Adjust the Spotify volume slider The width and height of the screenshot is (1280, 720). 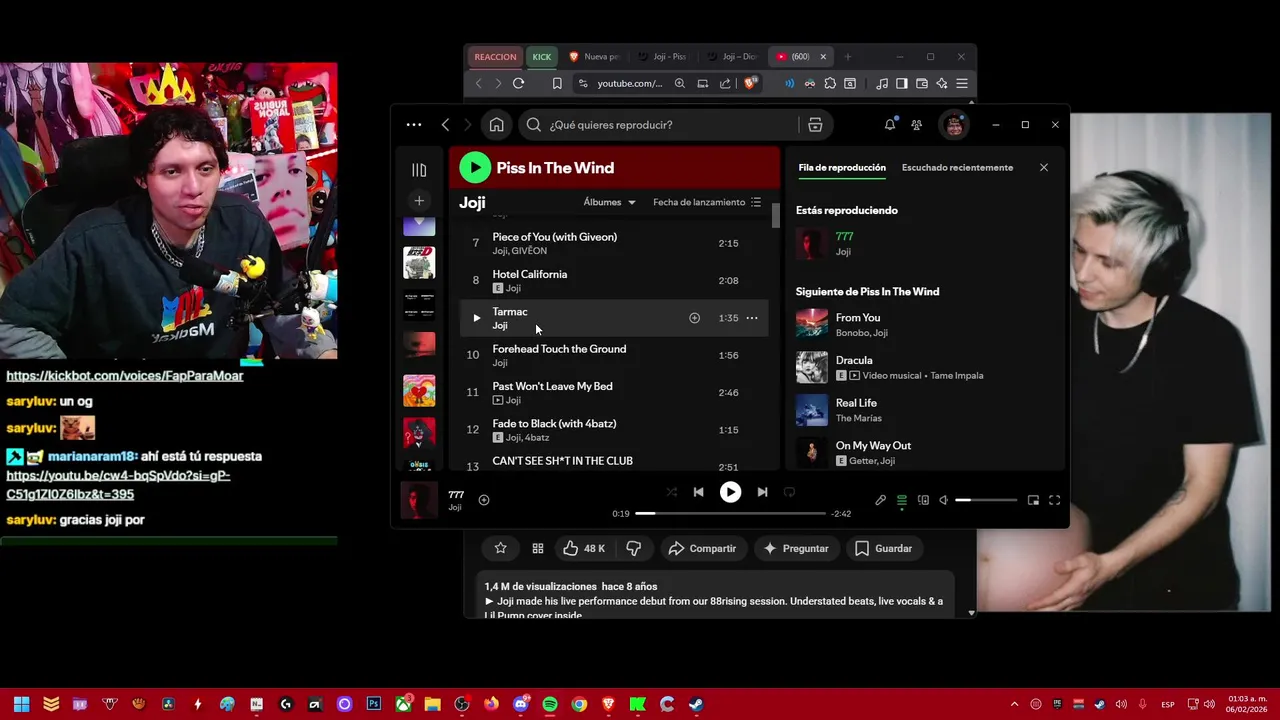986,500
